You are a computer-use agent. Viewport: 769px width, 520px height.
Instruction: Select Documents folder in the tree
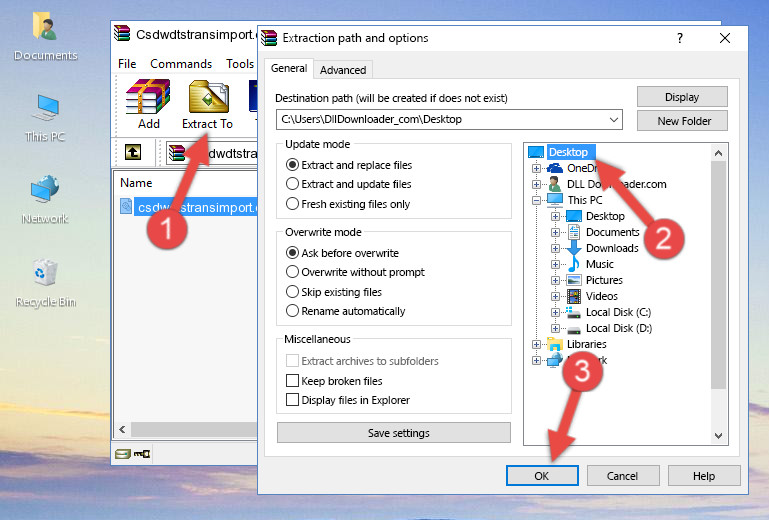point(613,232)
